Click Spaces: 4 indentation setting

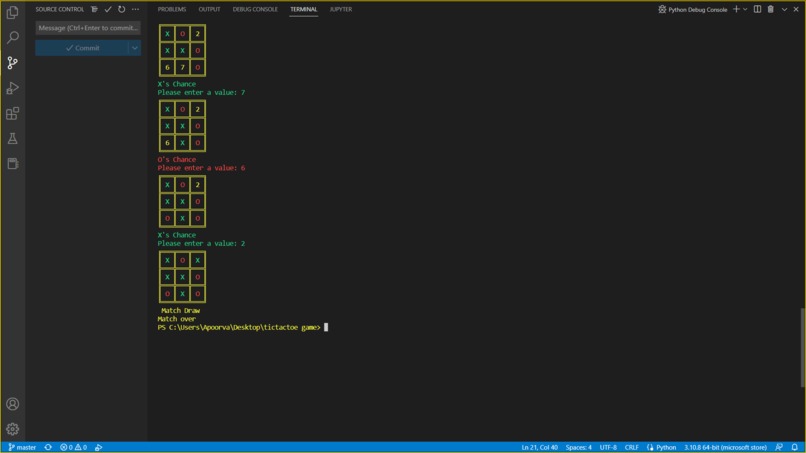point(579,447)
